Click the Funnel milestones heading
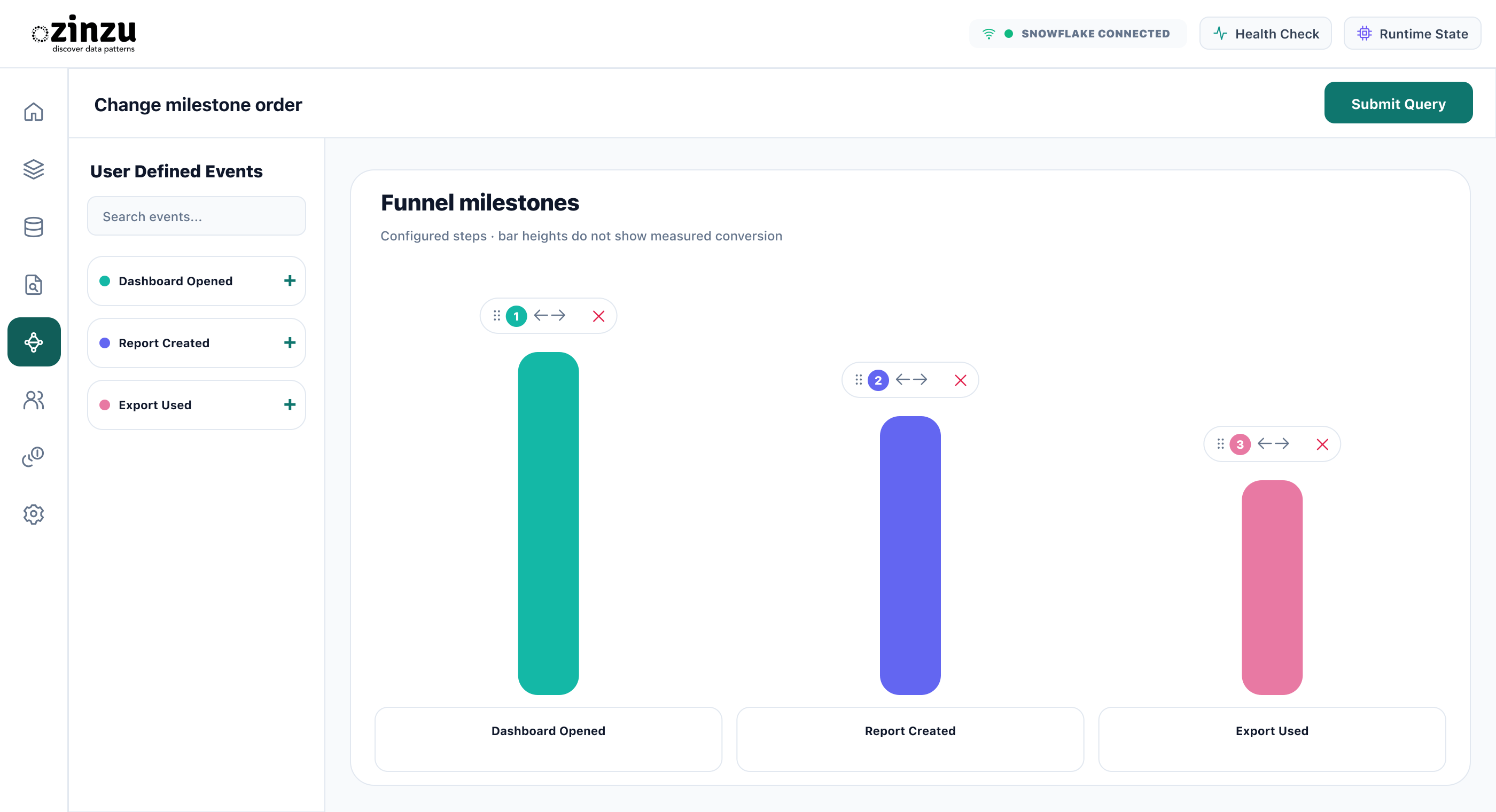This screenshot has width=1496, height=812. (480, 202)
